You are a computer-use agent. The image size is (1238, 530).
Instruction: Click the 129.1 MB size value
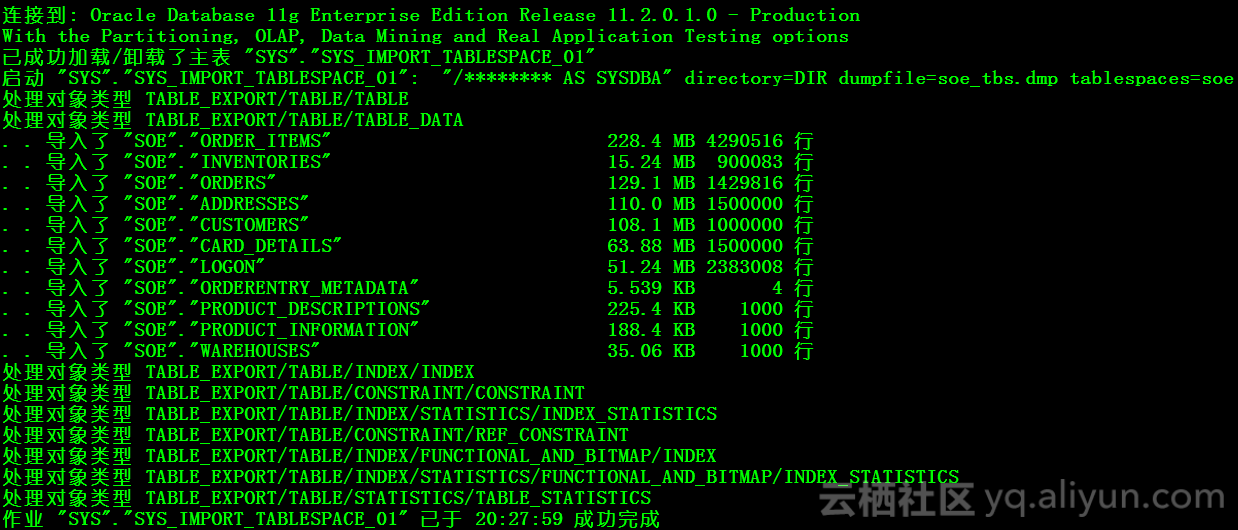[x=651, y=183]
